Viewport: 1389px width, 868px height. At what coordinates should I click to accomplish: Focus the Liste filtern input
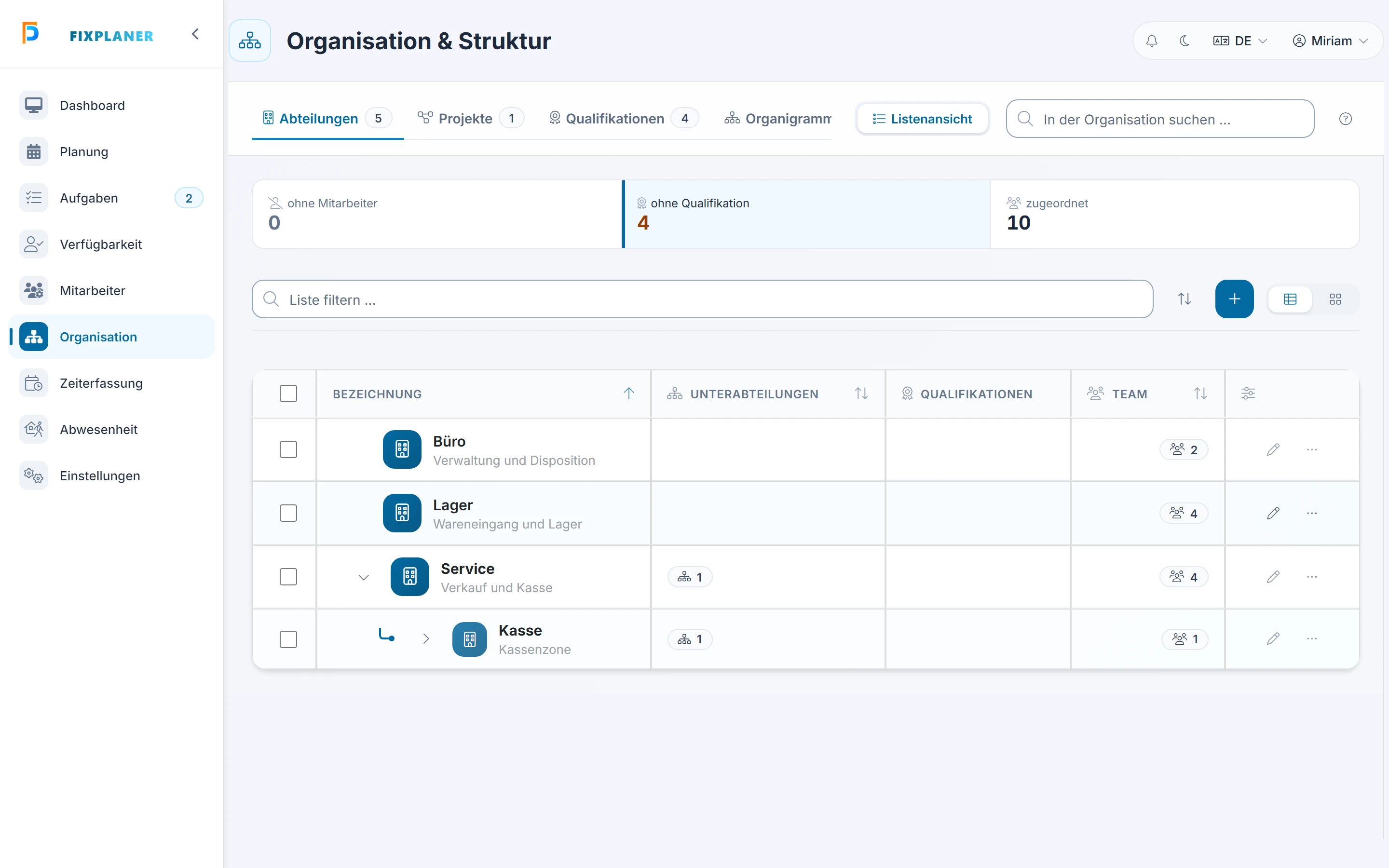click(702, 299)
